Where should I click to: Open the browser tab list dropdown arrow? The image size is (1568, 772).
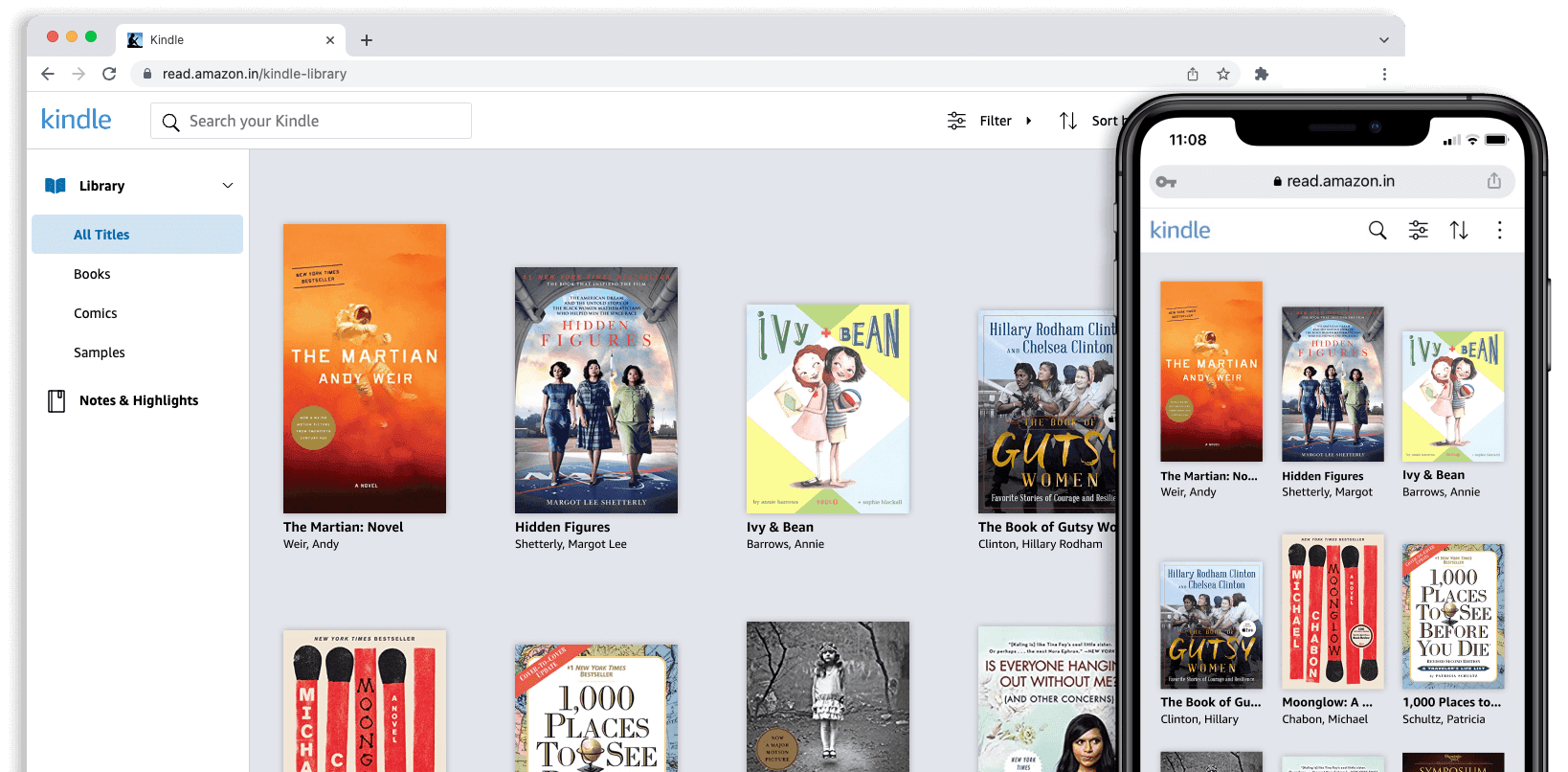[1383, 40]
